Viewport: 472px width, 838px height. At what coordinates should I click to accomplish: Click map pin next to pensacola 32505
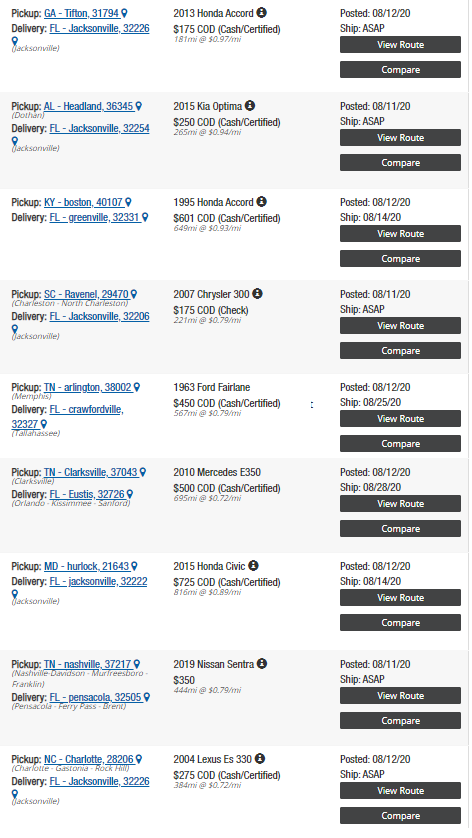point(147,697)
